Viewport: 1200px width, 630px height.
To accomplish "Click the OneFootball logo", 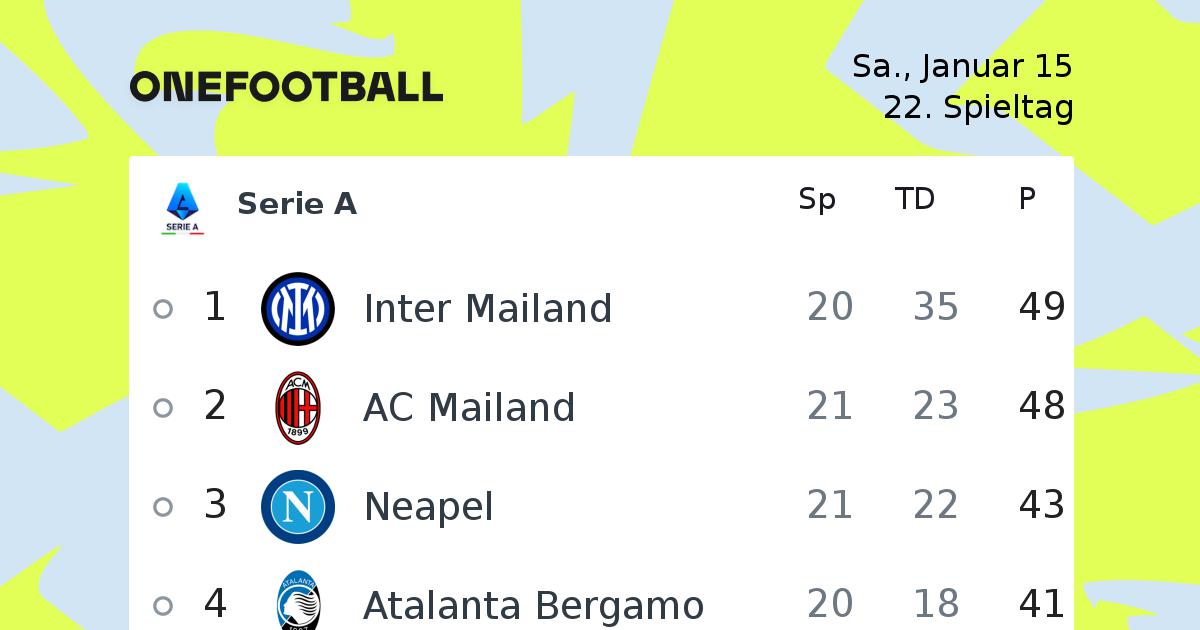I will (286, 87).
